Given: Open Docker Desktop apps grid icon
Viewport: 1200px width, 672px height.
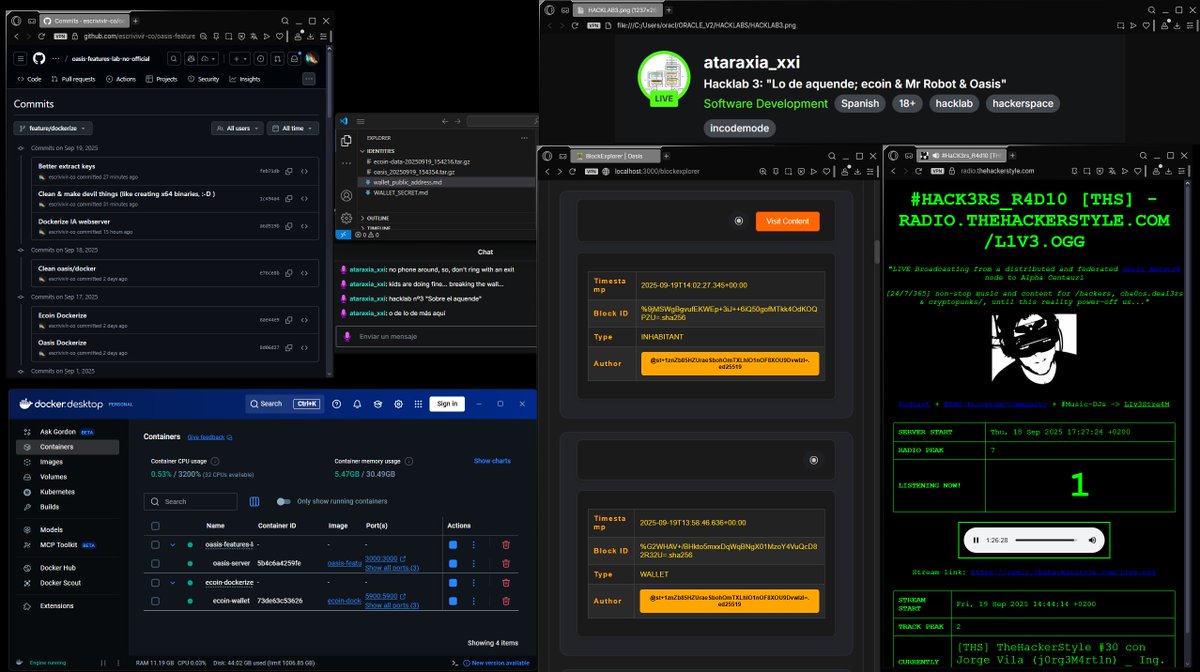Looking at the screenshot, I should [418, 404].
